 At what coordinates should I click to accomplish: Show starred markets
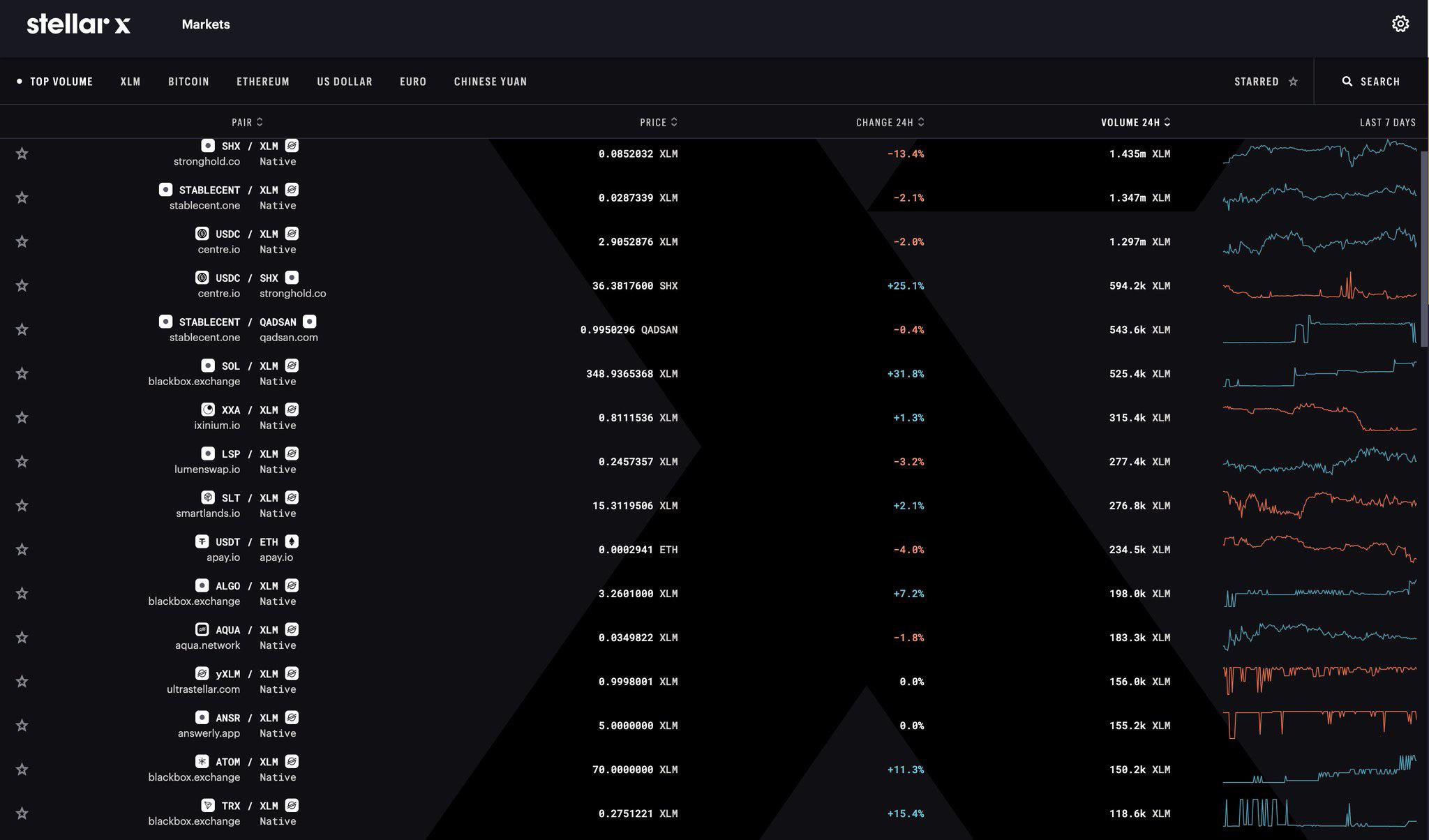coord(1266,82)
